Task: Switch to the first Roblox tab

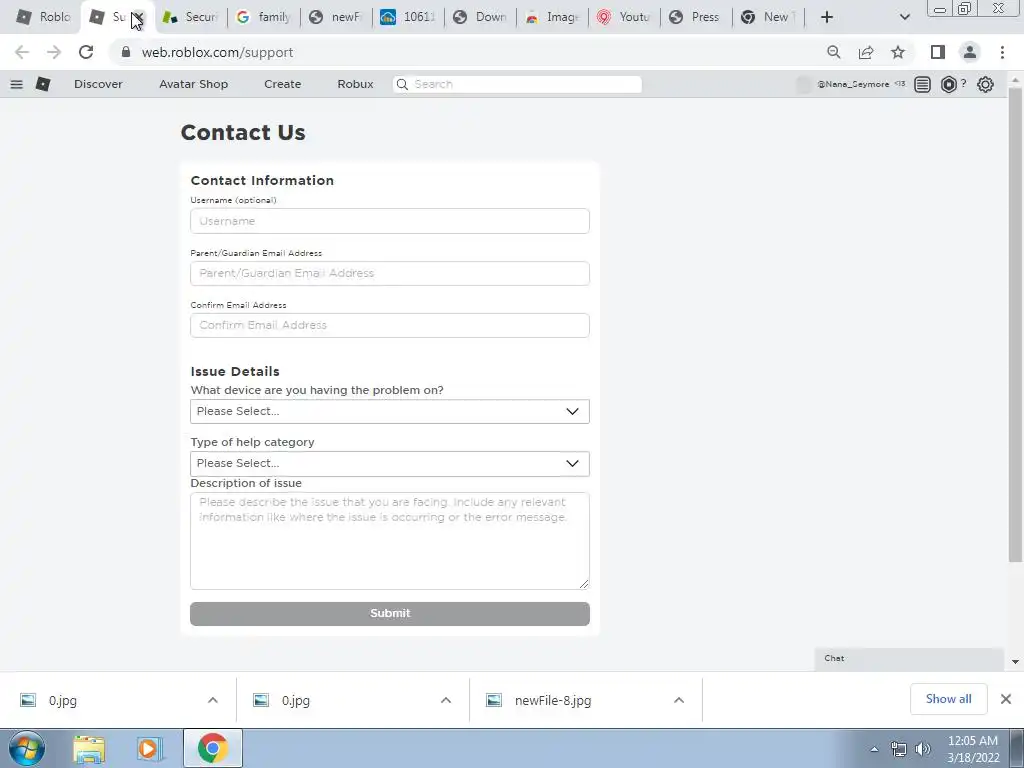Action: click(x=42, y=17)
